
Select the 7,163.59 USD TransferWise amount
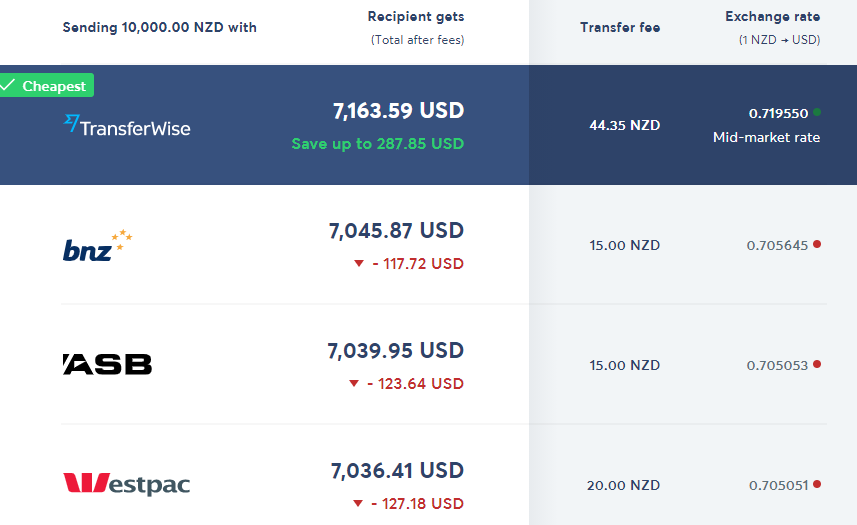tap(398, 110)
